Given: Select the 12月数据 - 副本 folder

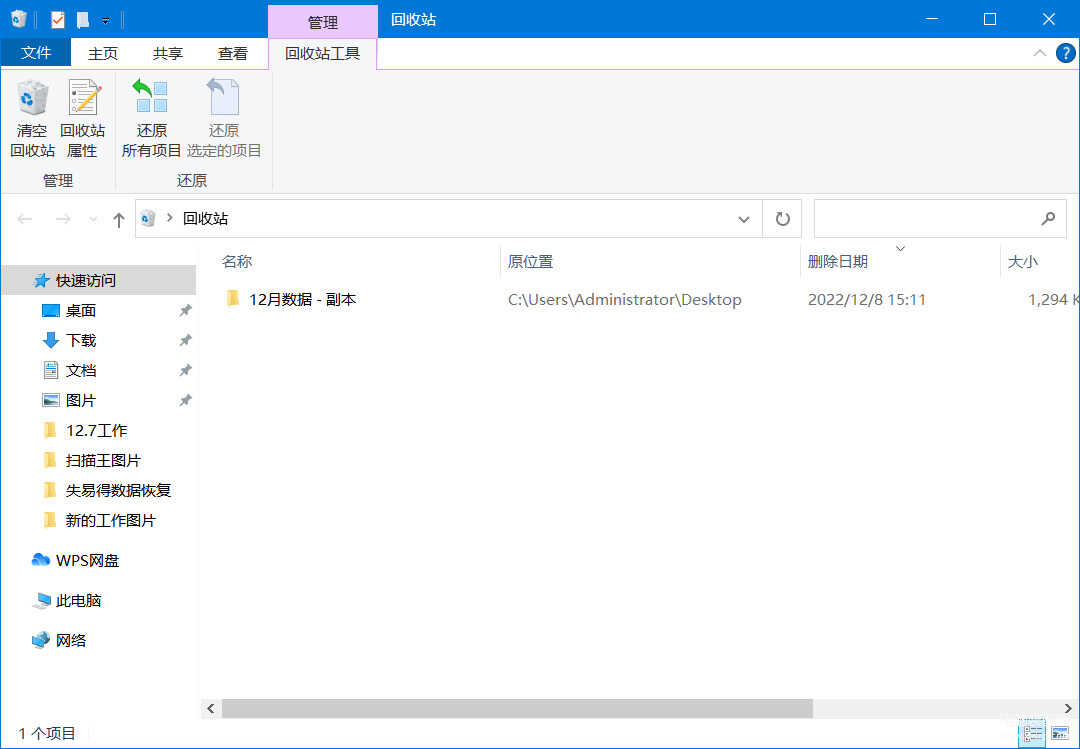Looking at the screenshot, I should click(302, 299).
